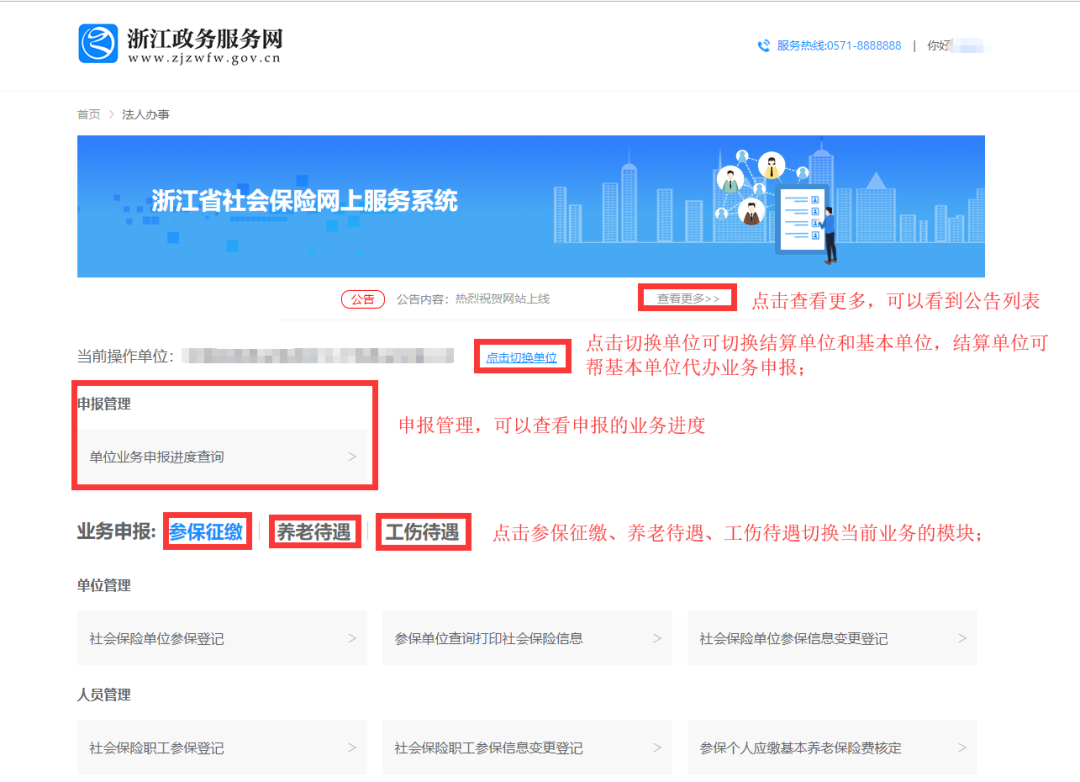The width and height of the screenshot is (1080, 782).
Task: Click the 你好 user greeting
Action: tap(937, 46)
